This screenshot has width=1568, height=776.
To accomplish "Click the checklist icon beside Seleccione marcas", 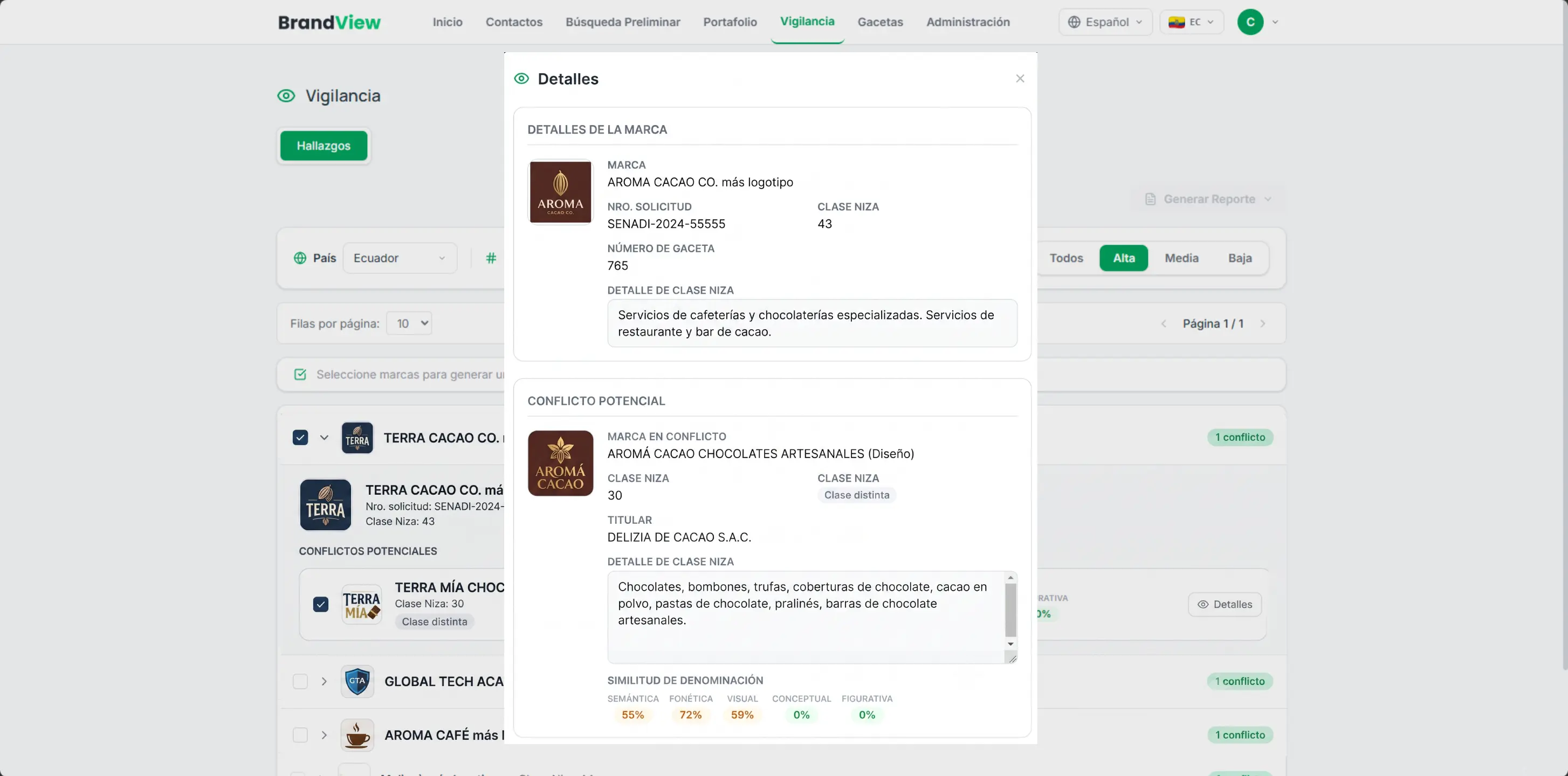I will coord(300,374).
